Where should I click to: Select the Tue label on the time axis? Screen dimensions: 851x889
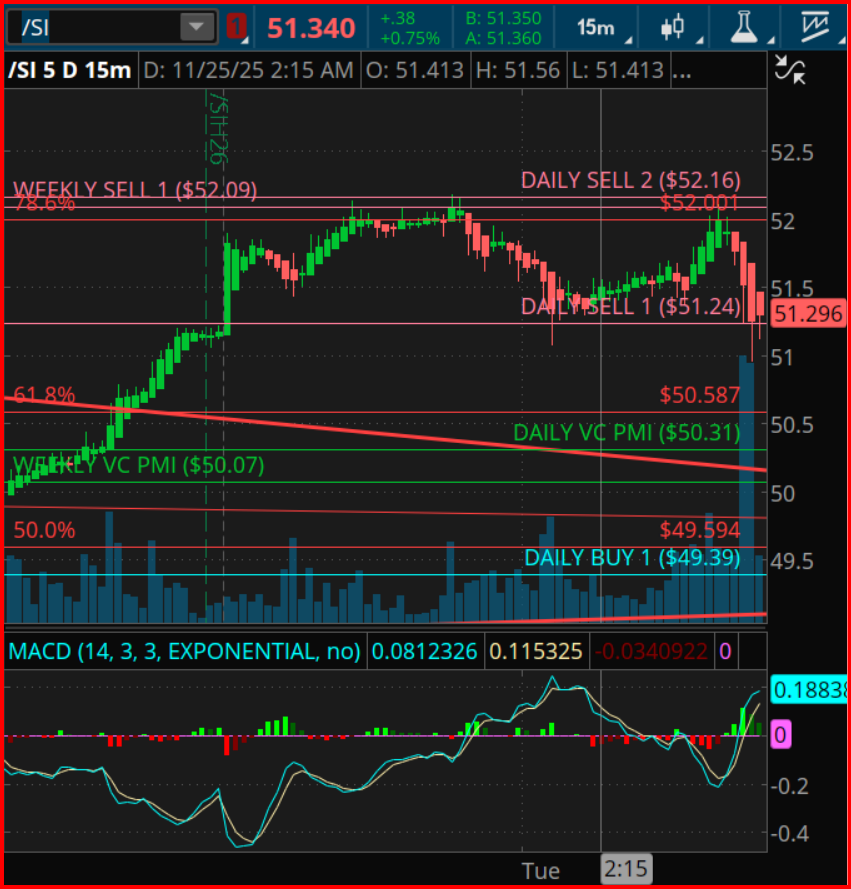pyautogui.click(x=540, y=869)
